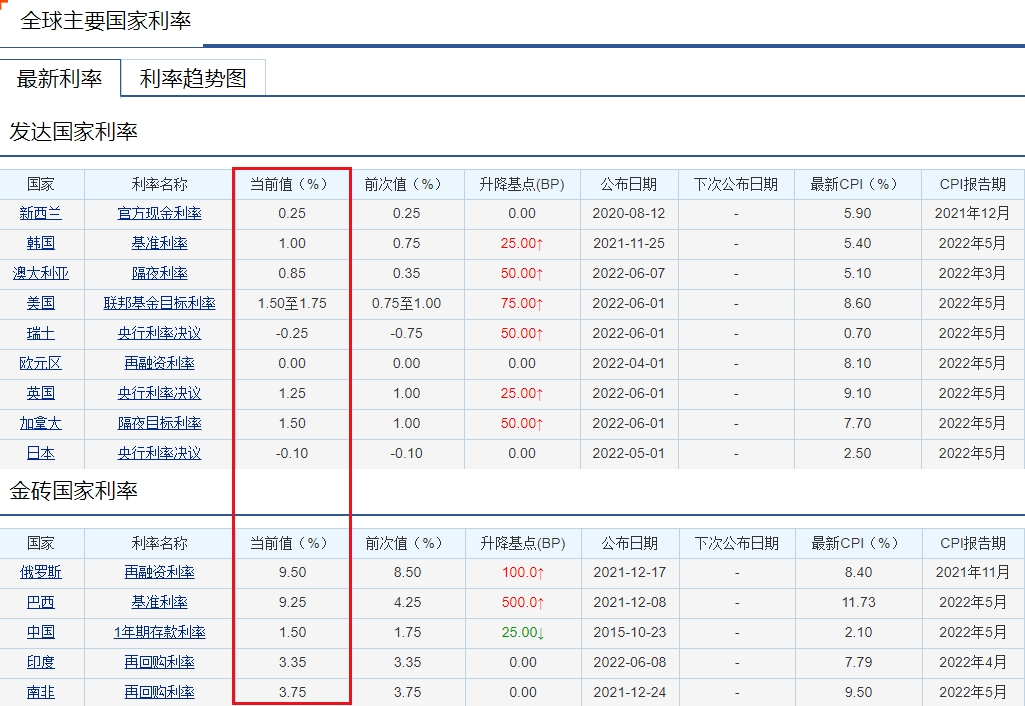Image resolution: width=1025 pixels, height=706 pixels.
Task: Click the 8.60 CPI value for 美国
Action: pos(857,303)
